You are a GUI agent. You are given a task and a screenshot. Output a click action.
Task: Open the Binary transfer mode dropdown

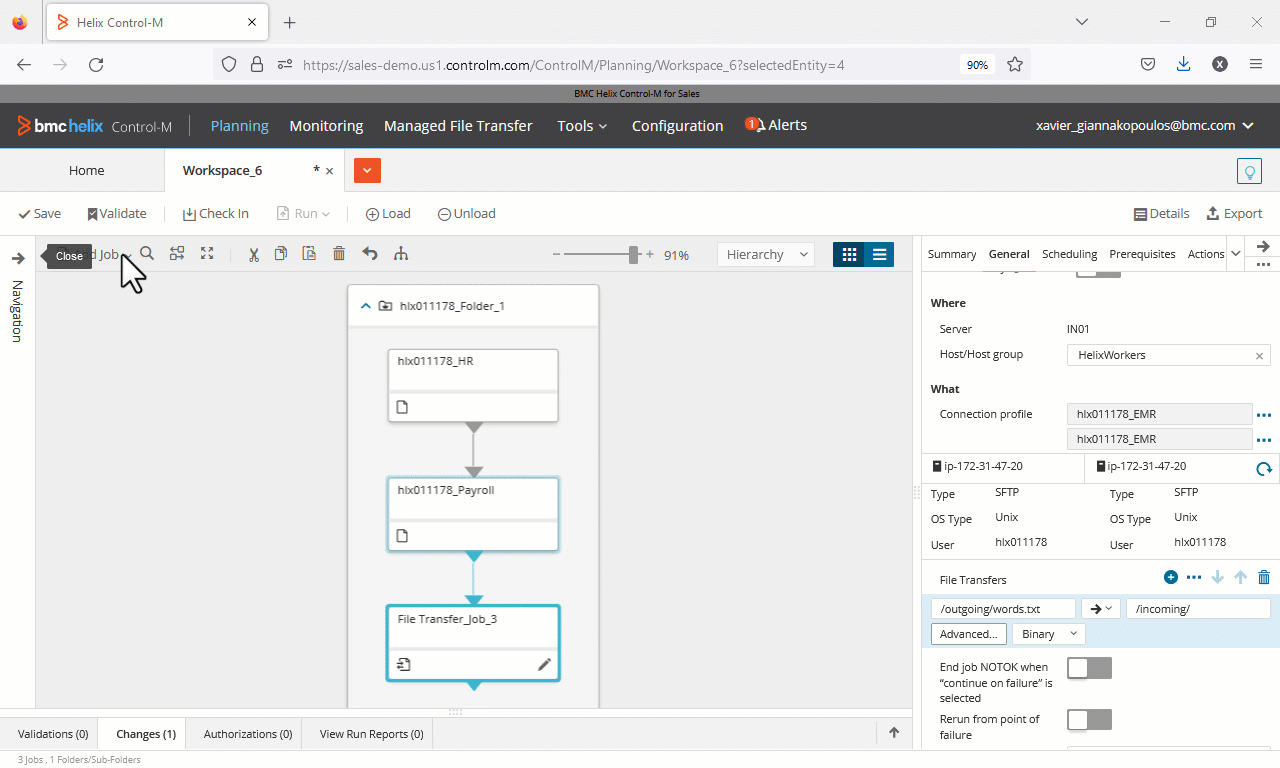coord(1048,634)
